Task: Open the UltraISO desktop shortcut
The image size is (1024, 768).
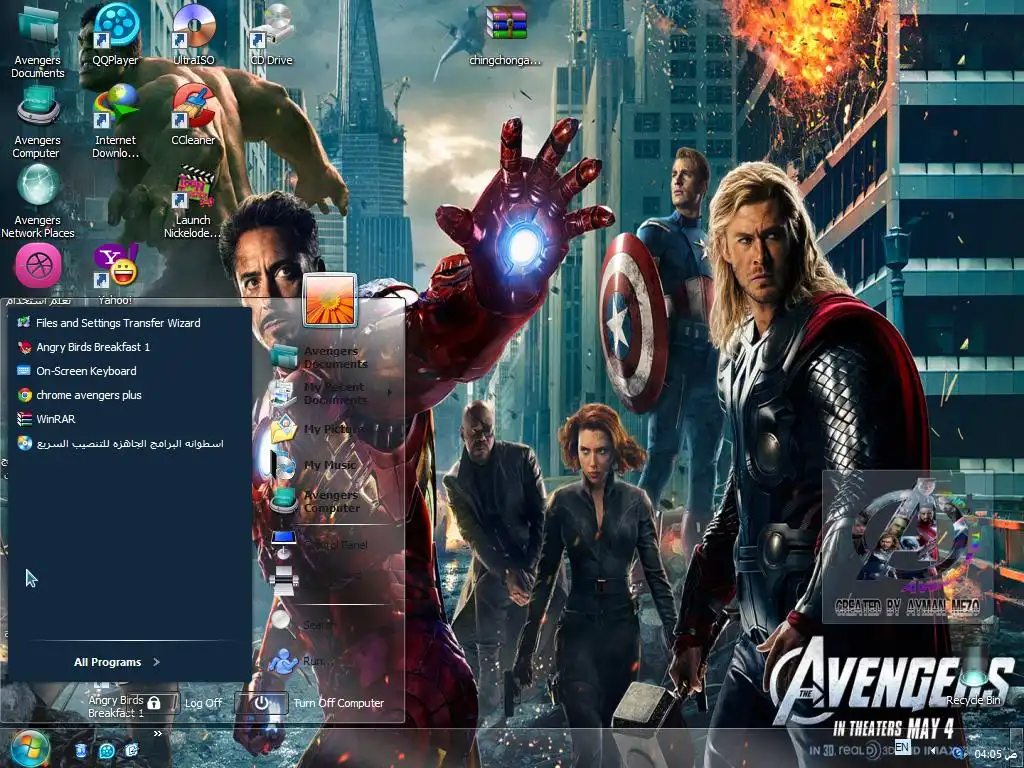Action: pos(193,35)
